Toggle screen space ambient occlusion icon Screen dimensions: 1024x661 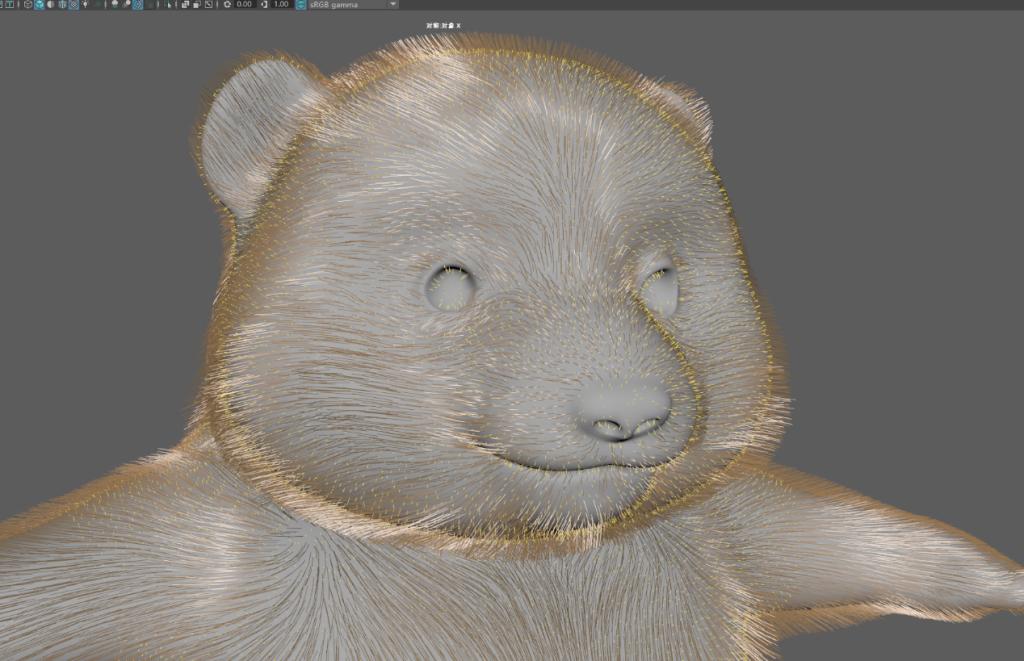coord(114,5)
